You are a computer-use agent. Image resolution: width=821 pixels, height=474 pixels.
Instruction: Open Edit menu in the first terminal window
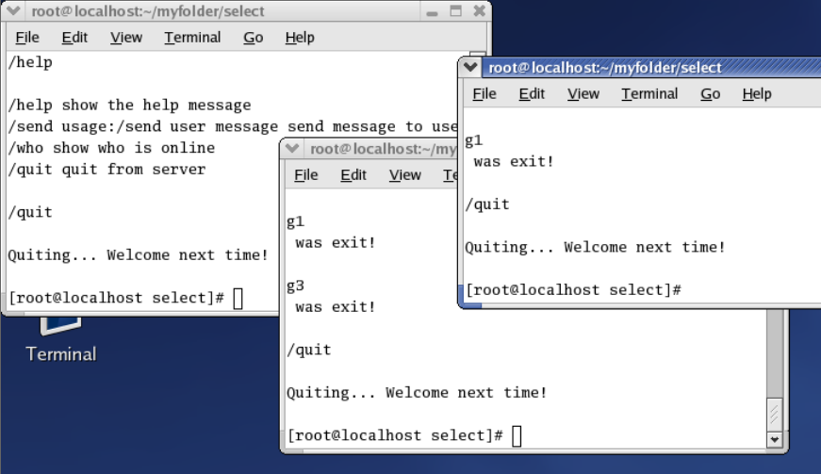pyautogui.click(x=74, y=37)
